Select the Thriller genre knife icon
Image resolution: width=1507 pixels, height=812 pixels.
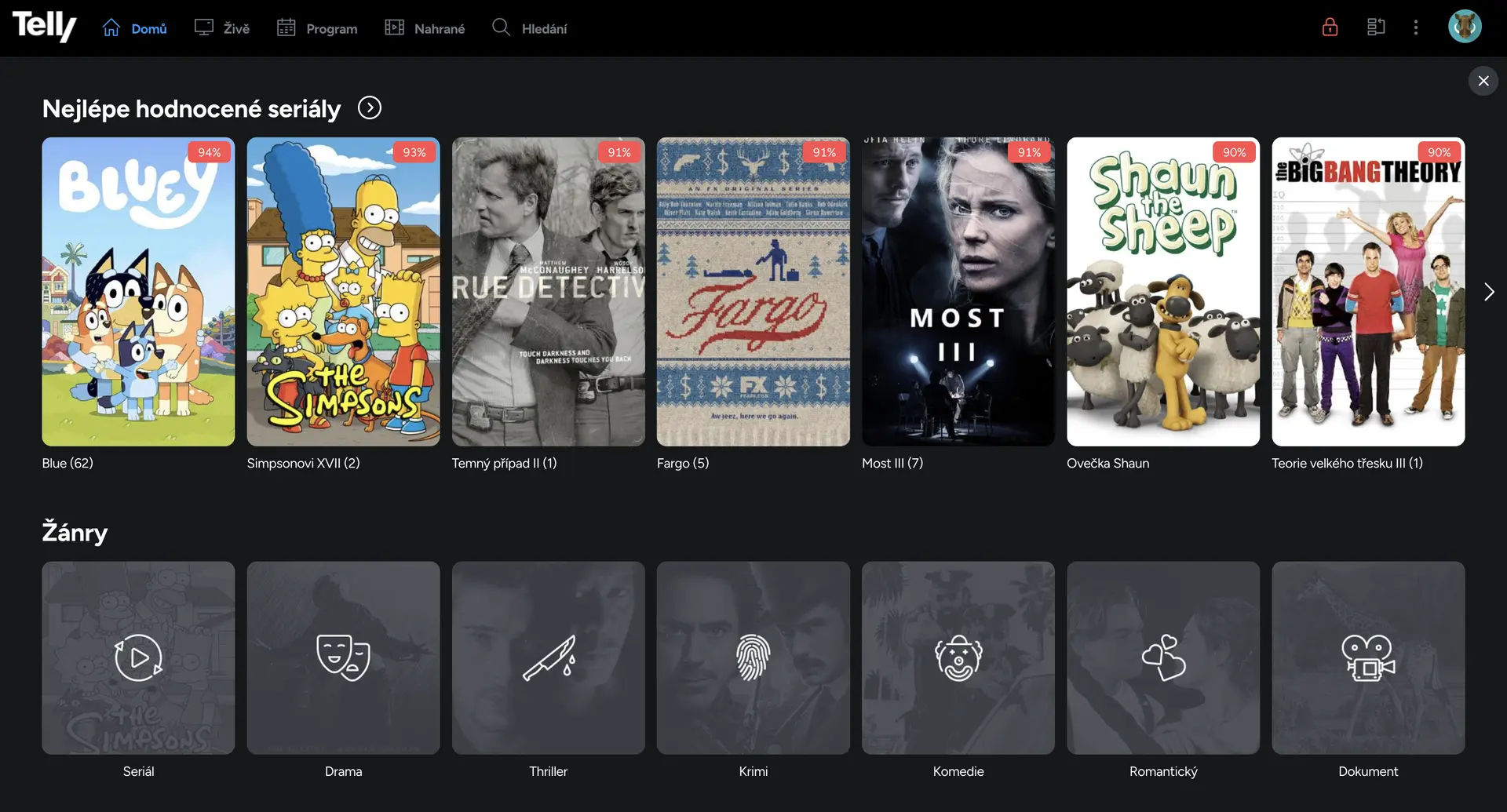[x=549, y=657]
